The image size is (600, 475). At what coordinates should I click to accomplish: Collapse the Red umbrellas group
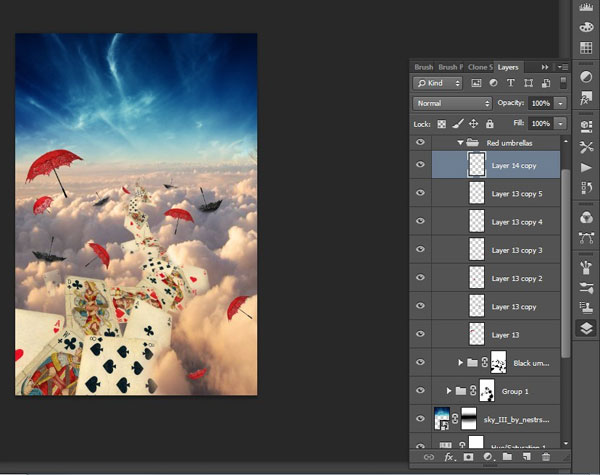460,143
